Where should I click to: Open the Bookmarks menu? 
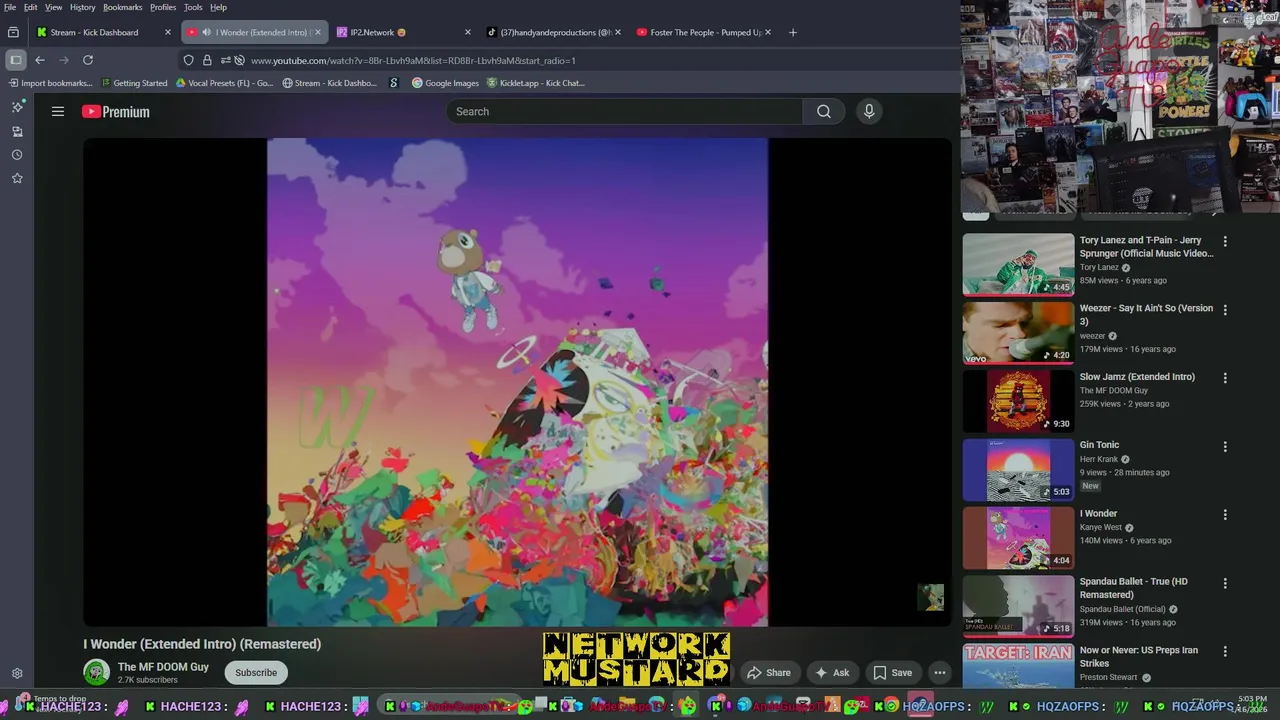pyautogui.click(x=123, y=7)
